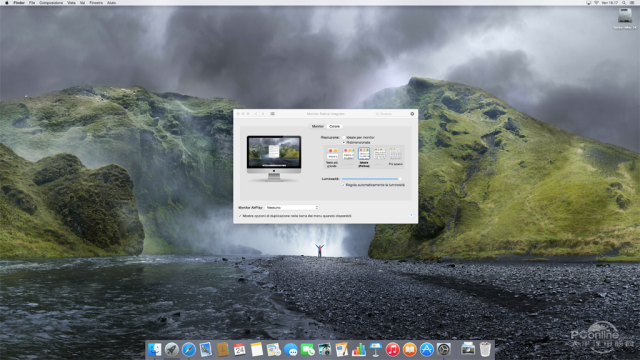640x360 pixels.
Task: Open iBooks orange icon in dock
Action: pyautogui.click(x=409, y=349)
